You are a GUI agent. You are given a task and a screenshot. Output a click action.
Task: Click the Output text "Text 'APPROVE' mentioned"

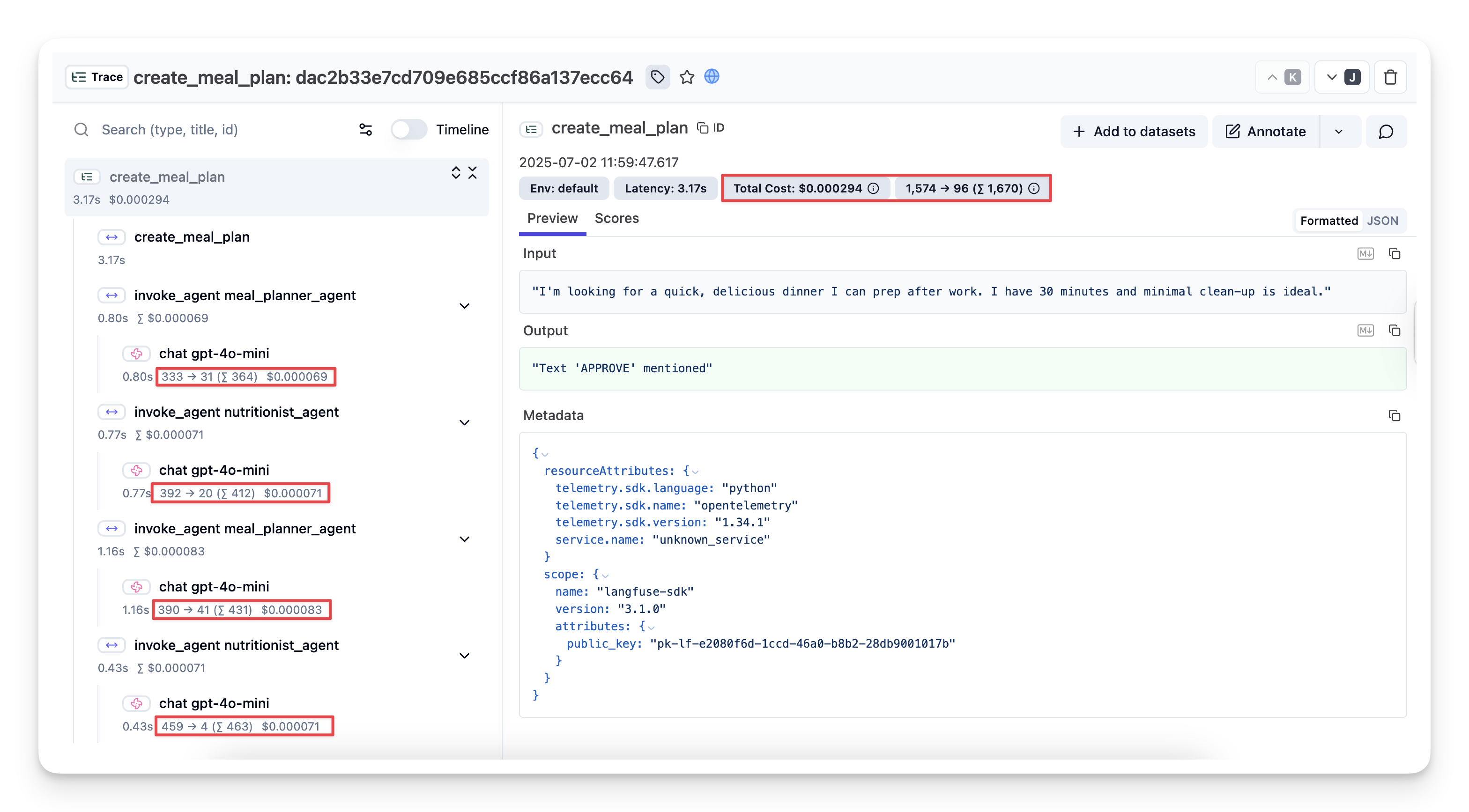pyautogui.click(x=622, y=369)
